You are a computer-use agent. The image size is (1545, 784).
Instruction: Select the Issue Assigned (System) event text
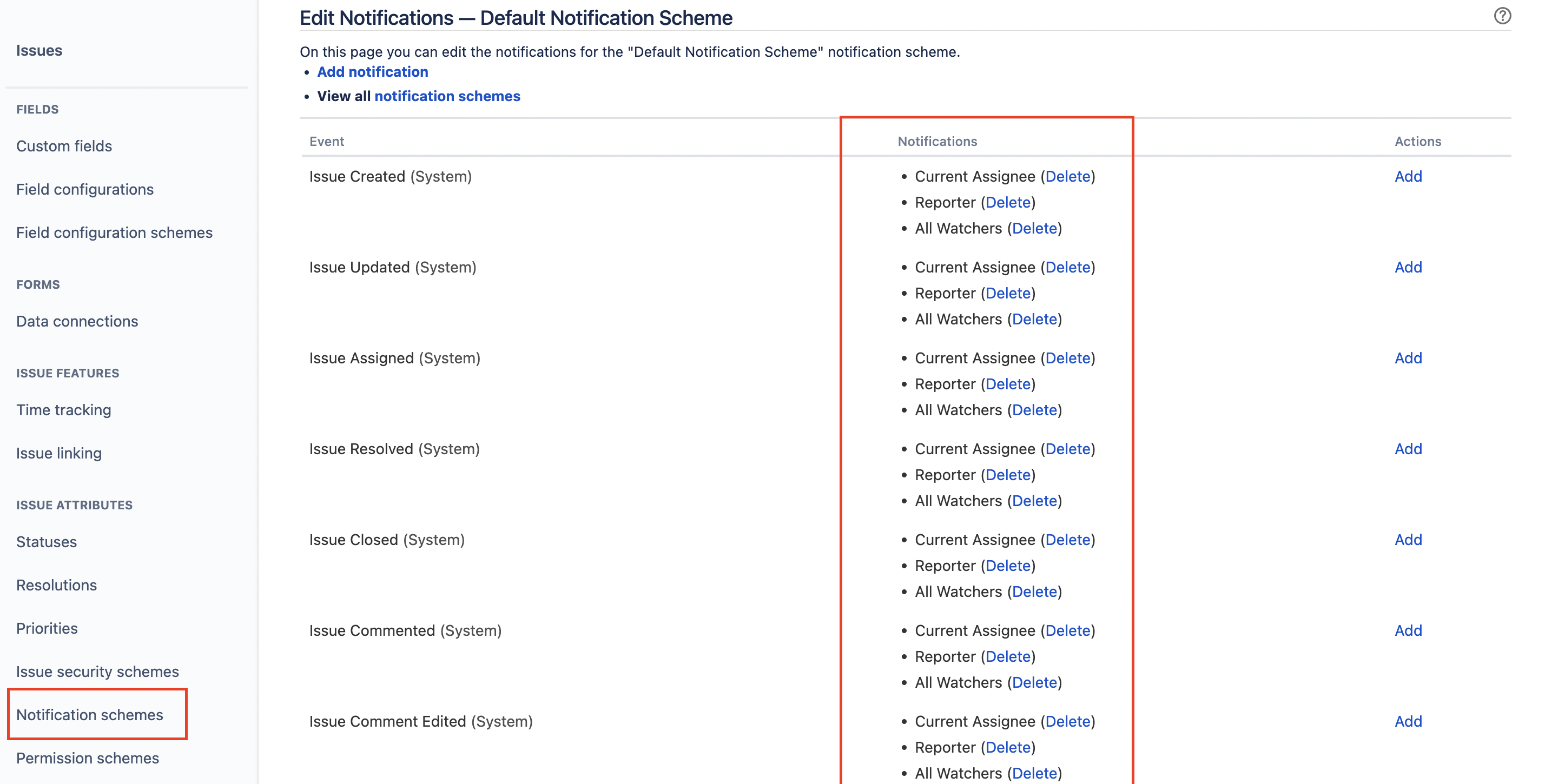395,358
